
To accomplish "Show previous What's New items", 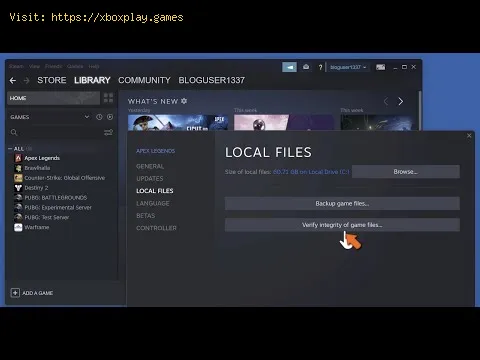I will click(386, 101).
